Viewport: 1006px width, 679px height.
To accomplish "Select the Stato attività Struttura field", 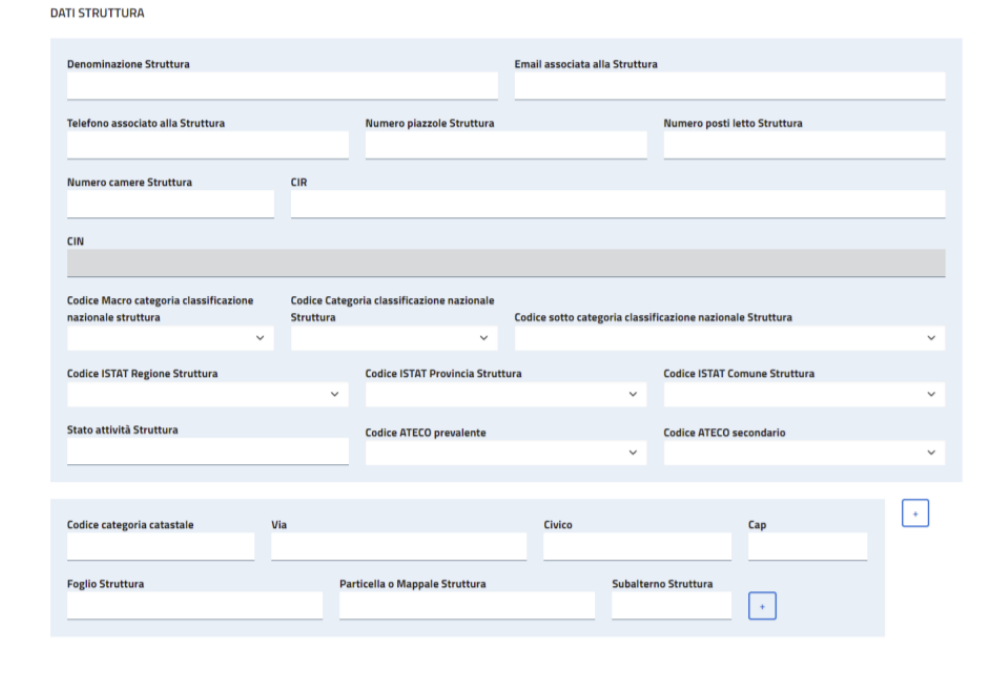I will (x=207, y=451).
